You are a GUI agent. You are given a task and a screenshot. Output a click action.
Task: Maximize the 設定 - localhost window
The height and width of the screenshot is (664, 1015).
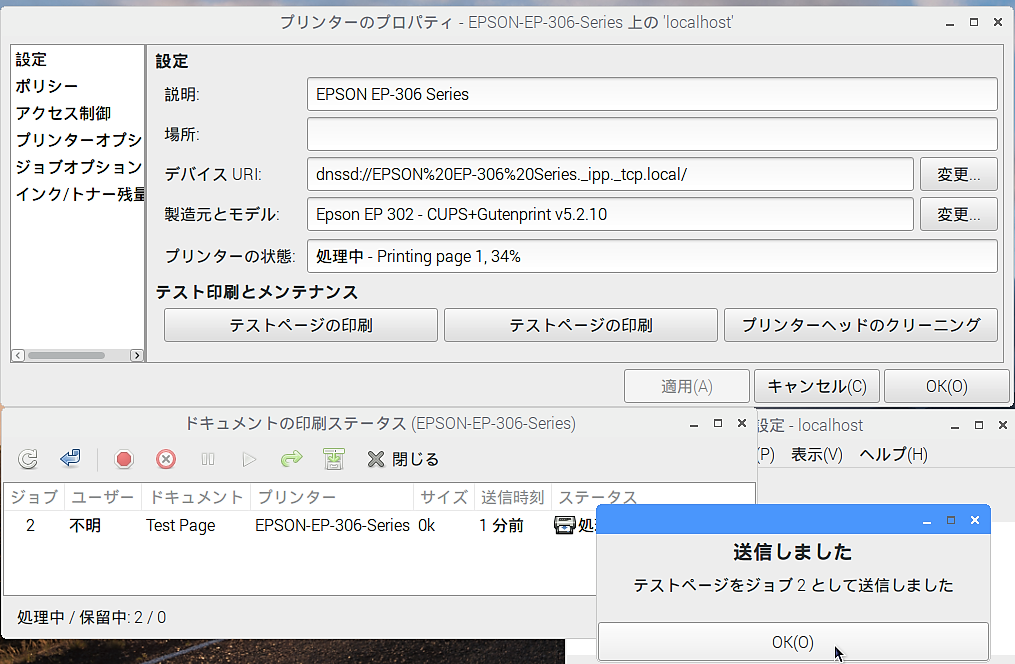tap(979, 425)
